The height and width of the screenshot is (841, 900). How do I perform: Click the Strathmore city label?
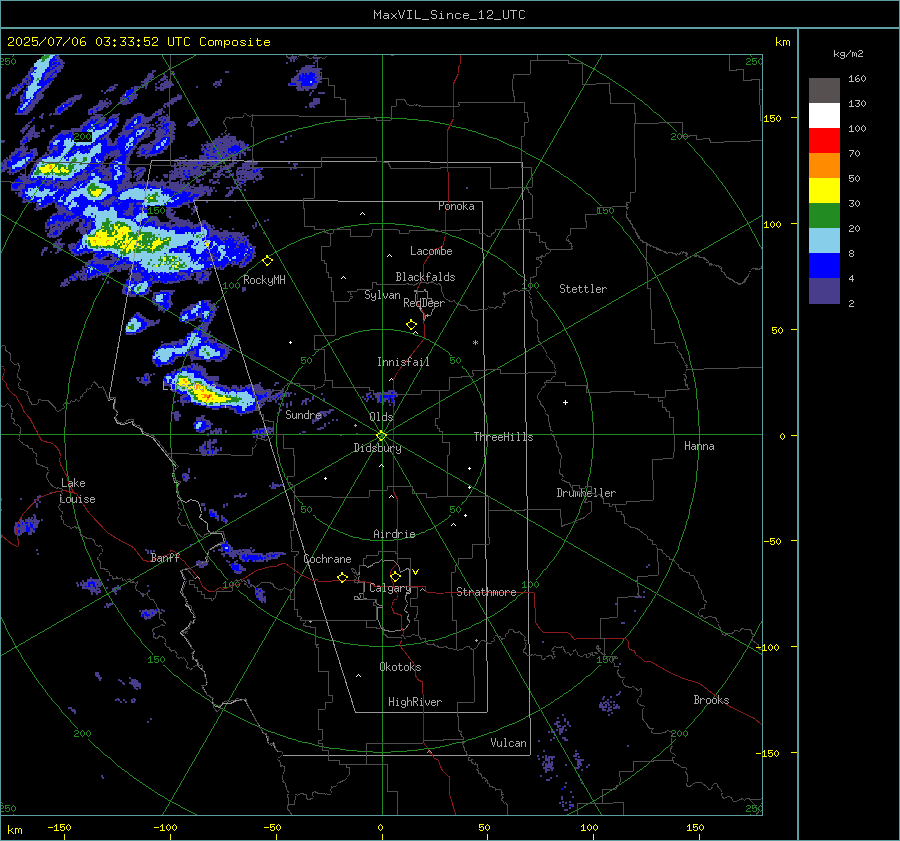point(486,592)
